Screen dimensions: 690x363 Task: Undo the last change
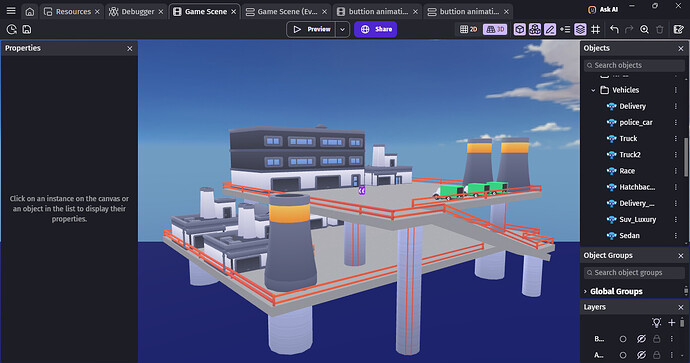[x=614, y=29]
